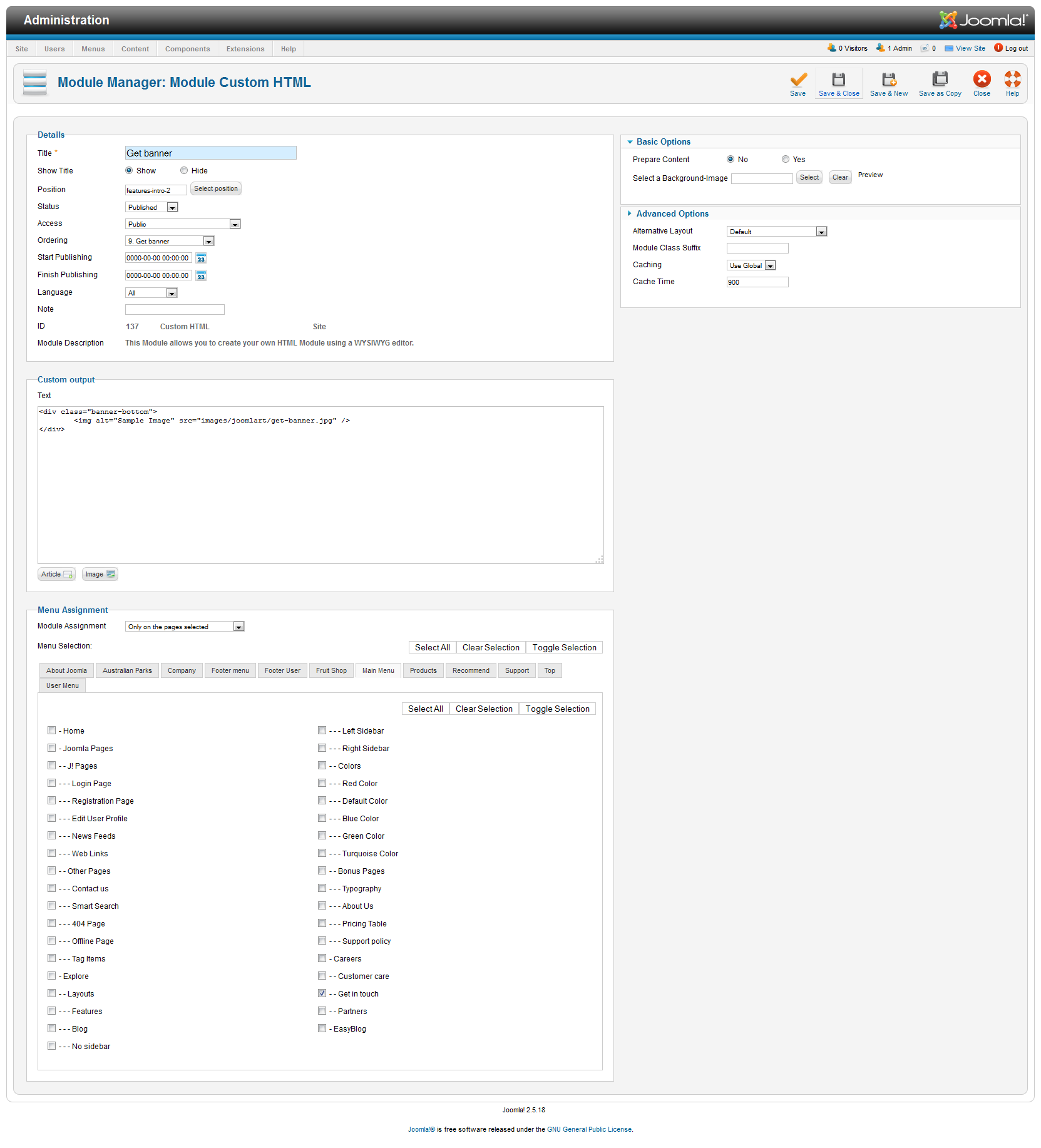The height and width of the screenshot is (1148, 1041).
Task: Open the Module Assignment dropdown
Action: click(x=185, y=627)
